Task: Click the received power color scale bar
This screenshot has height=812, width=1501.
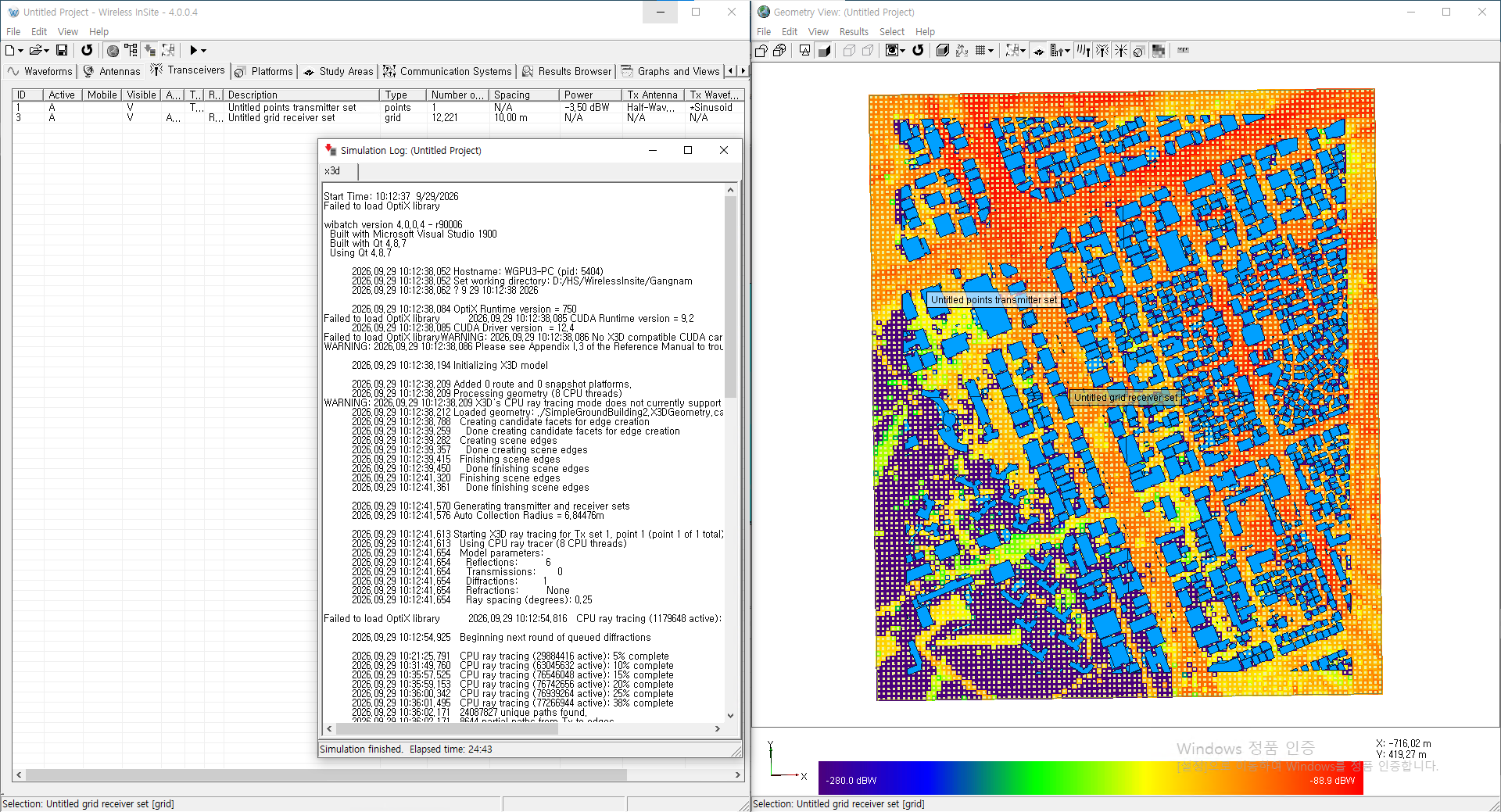Action: 1091,778
